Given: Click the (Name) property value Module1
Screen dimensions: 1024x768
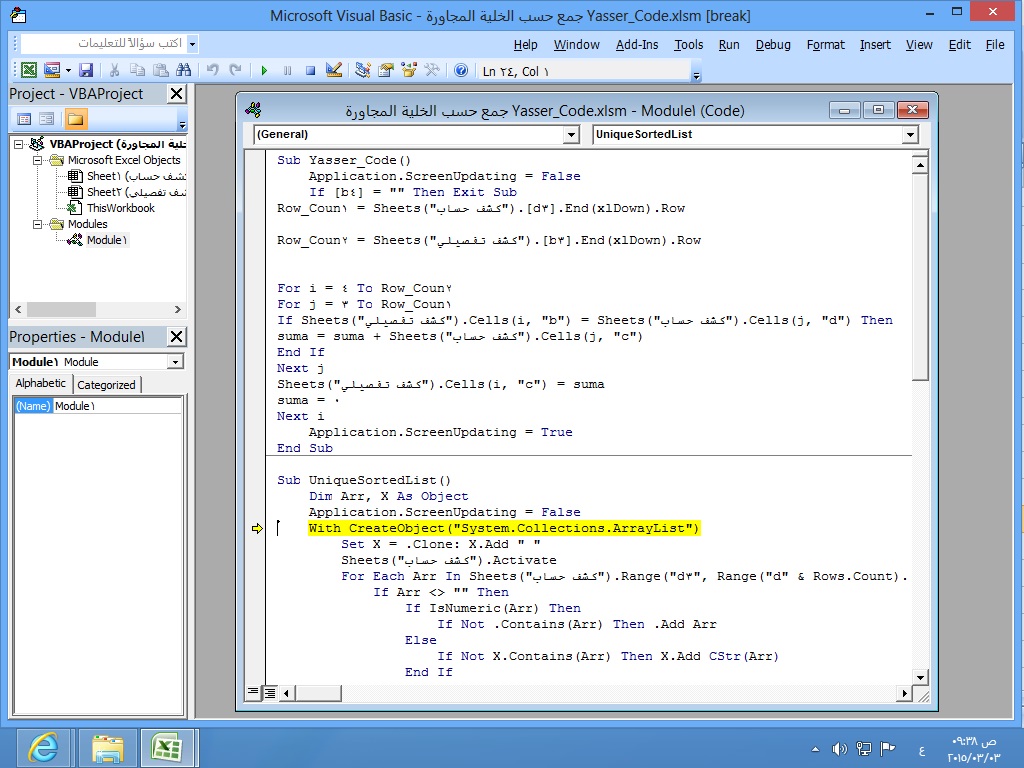Looking at the screenshot, I should point(117,406).
